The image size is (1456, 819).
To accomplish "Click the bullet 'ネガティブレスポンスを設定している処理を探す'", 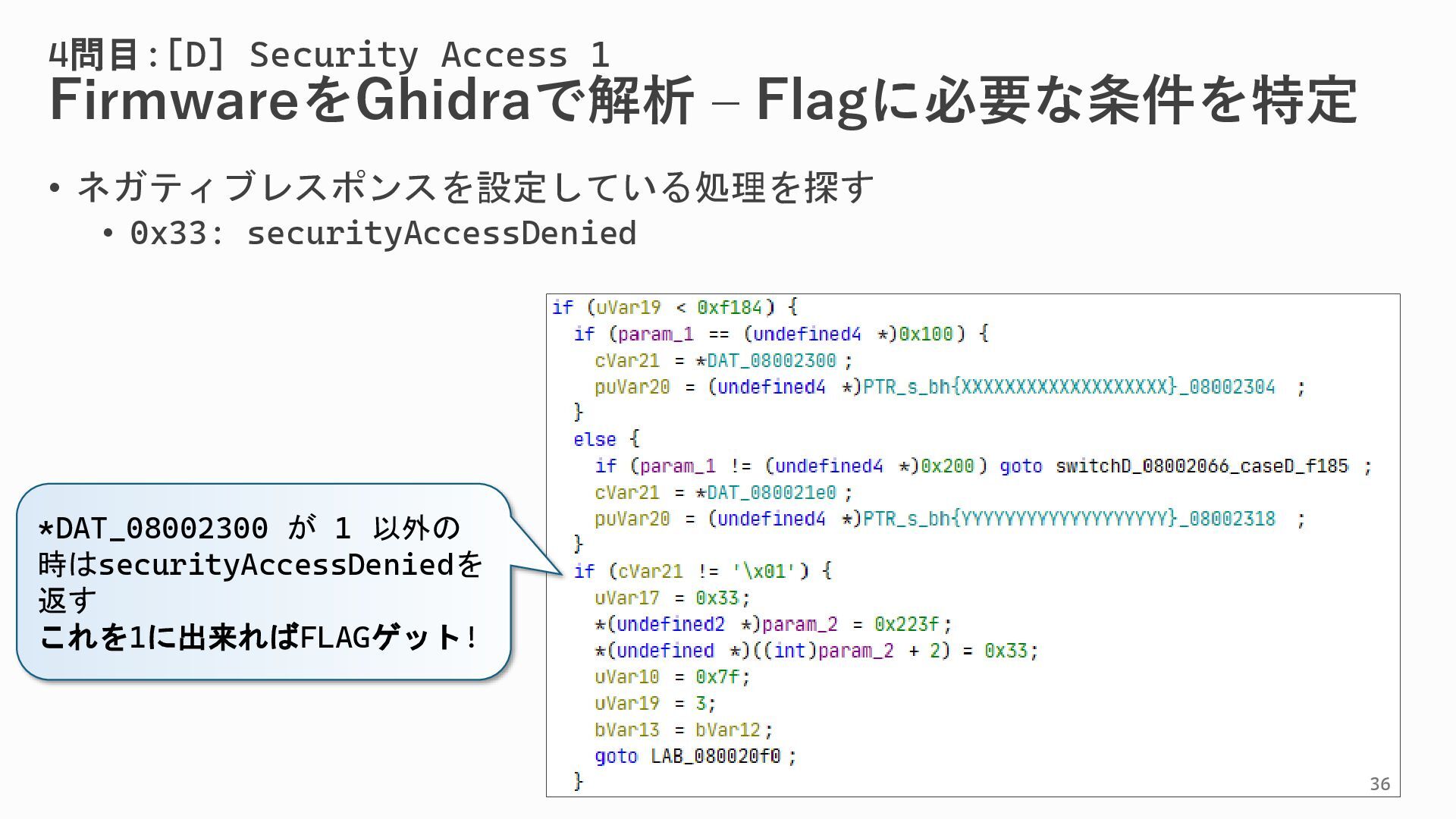I will click(475, 187).
